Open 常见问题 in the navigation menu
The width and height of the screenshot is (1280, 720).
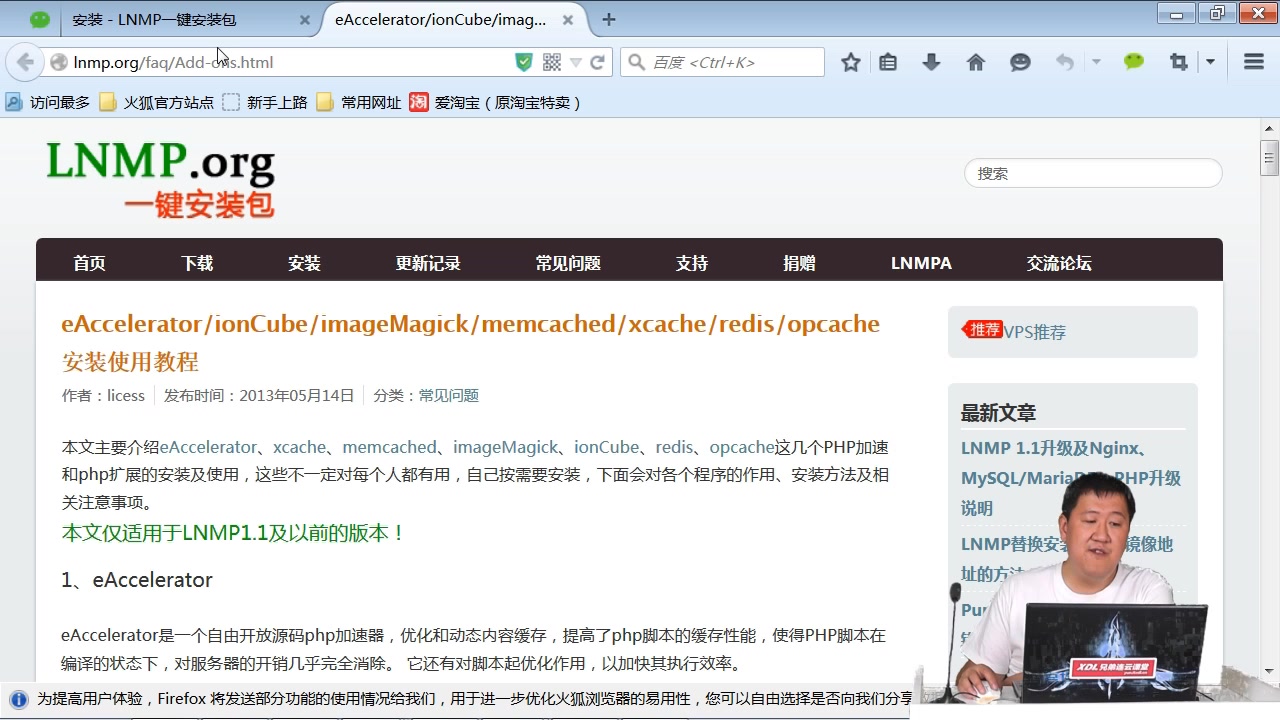[x=568, y=263]
